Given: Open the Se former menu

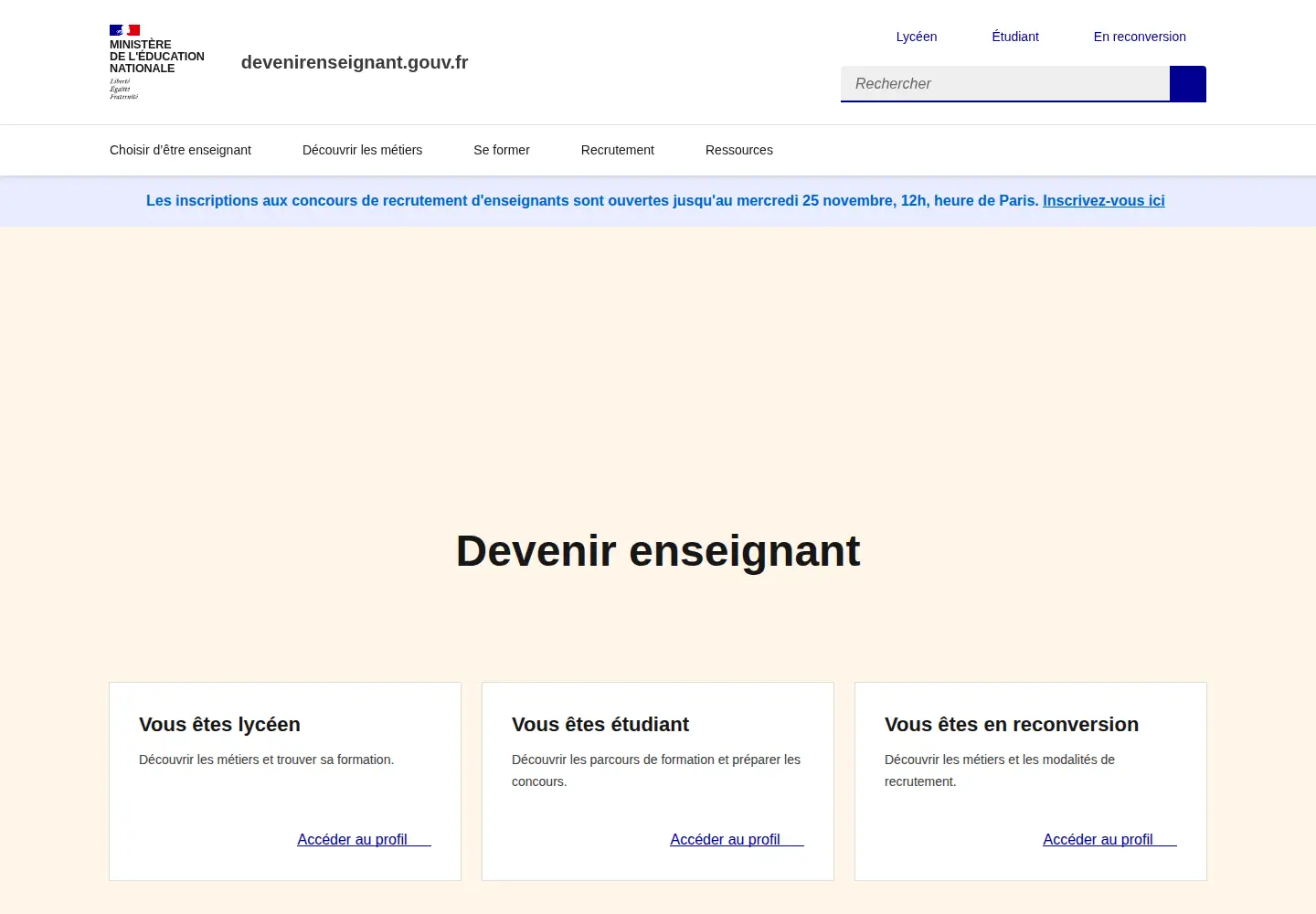Looking at the screenshot, I should [502, 150].
